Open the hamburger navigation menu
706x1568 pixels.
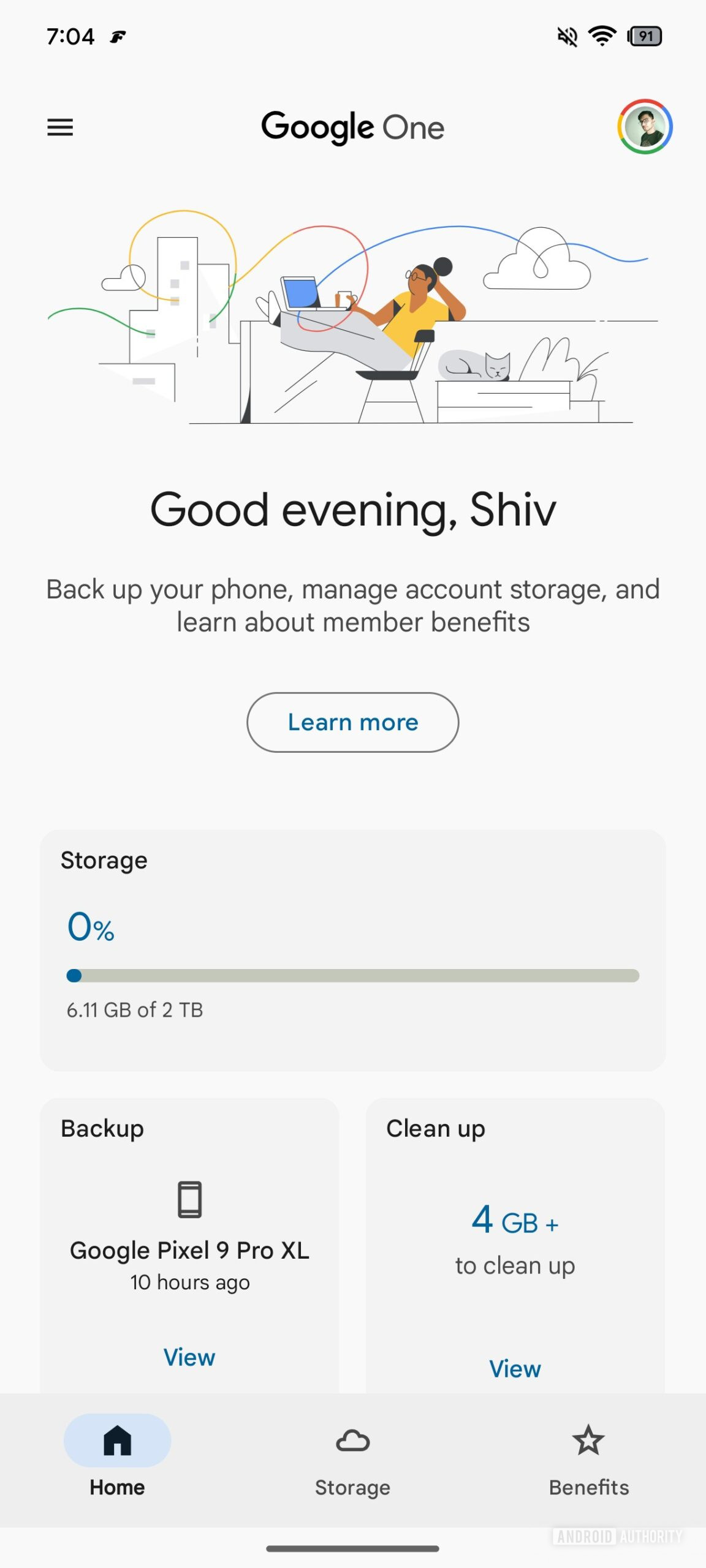[x=60, y=127]
